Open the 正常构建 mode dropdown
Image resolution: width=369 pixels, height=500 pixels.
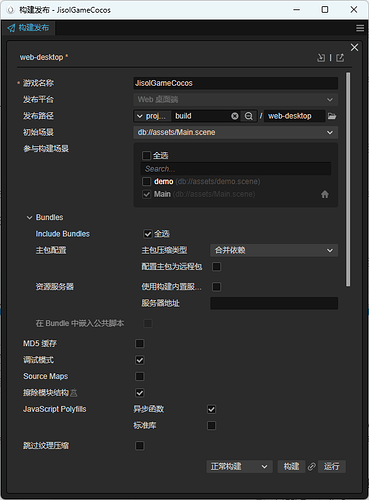coord(240,466)
